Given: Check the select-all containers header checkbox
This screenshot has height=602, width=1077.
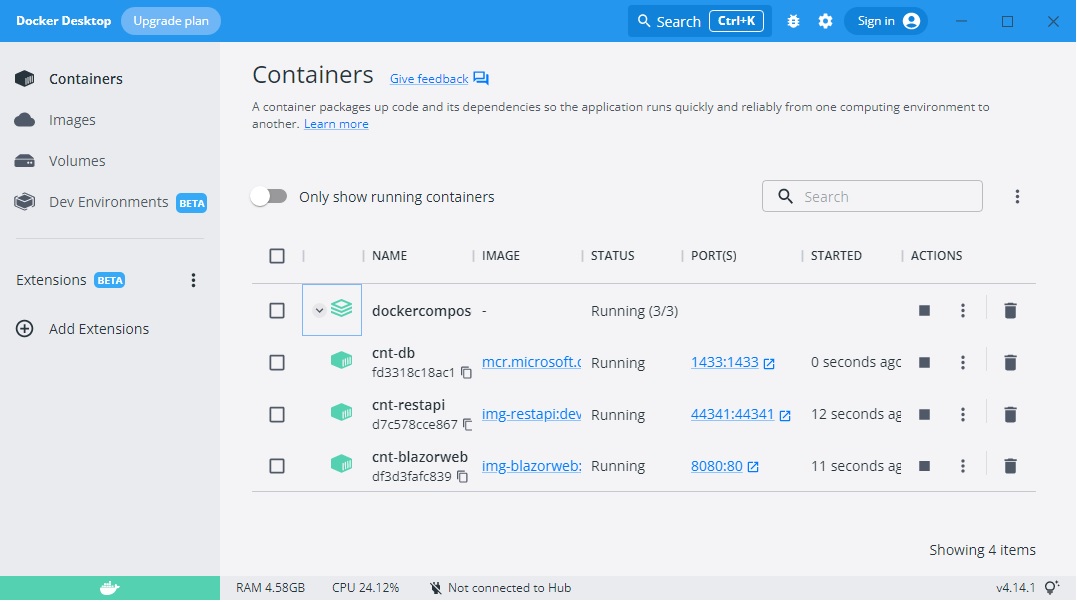Looking at the screenshot, I should coord(277,256).
